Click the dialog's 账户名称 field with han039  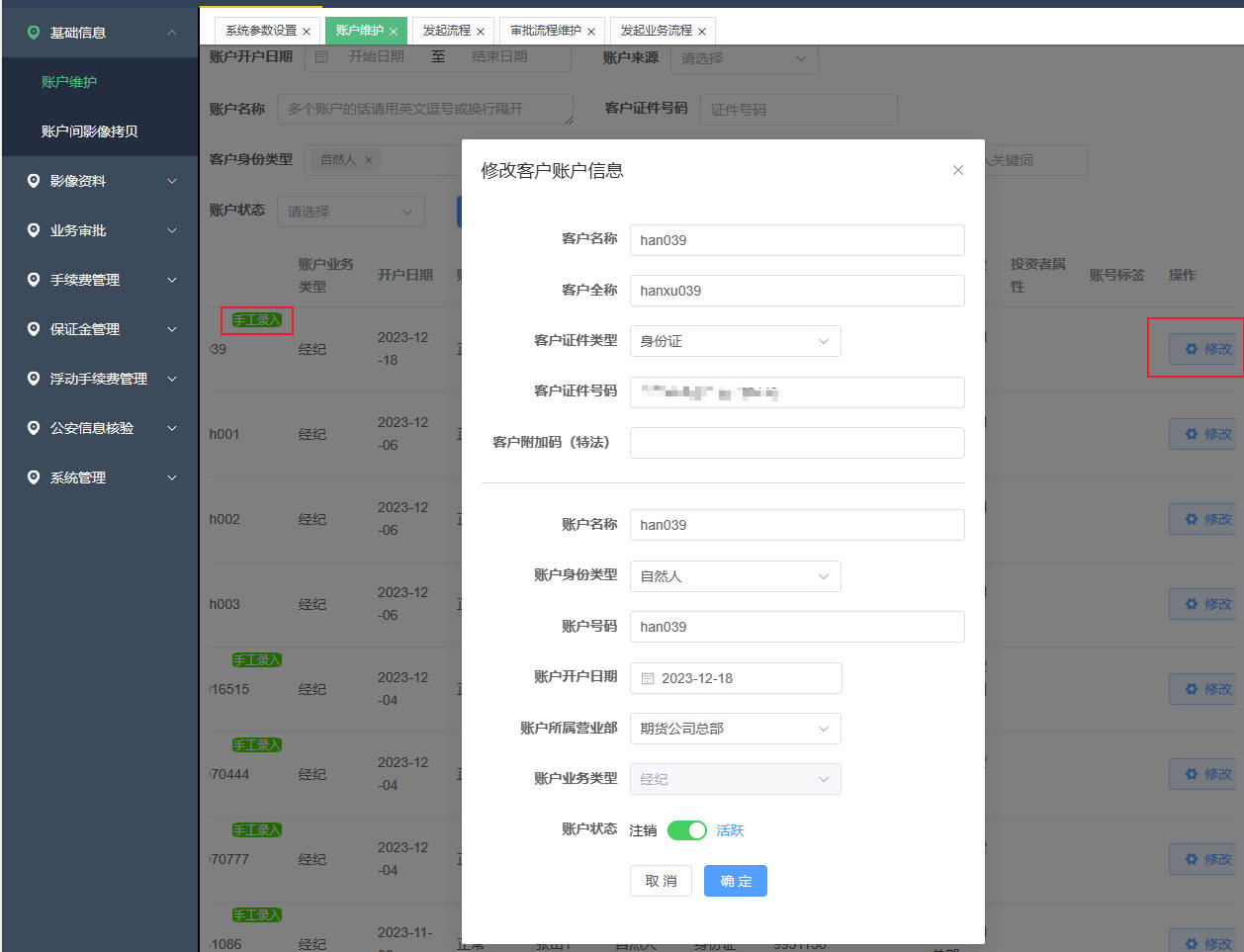click(x=797, y=525)
